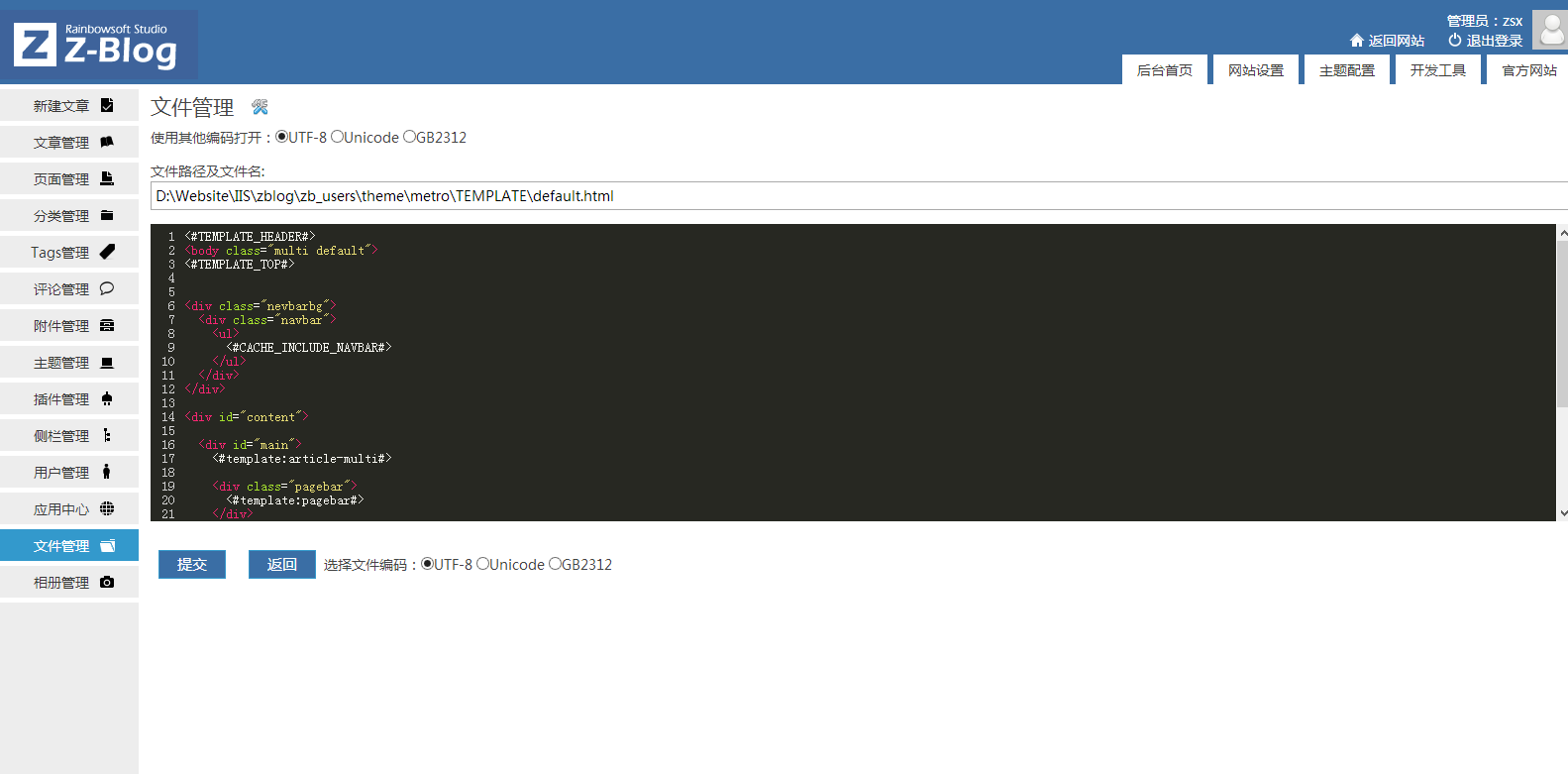Go to 新建文章 in sidebar
The image size is (1568, 774).
coord(69,105)
